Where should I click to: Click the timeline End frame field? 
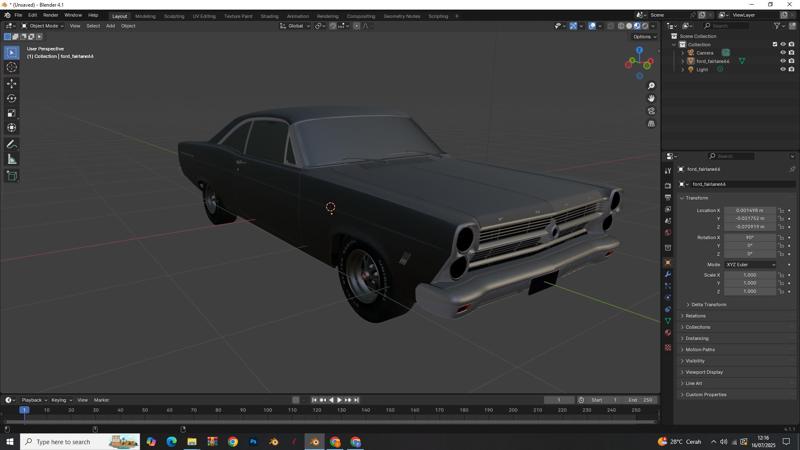pos(641,400)
